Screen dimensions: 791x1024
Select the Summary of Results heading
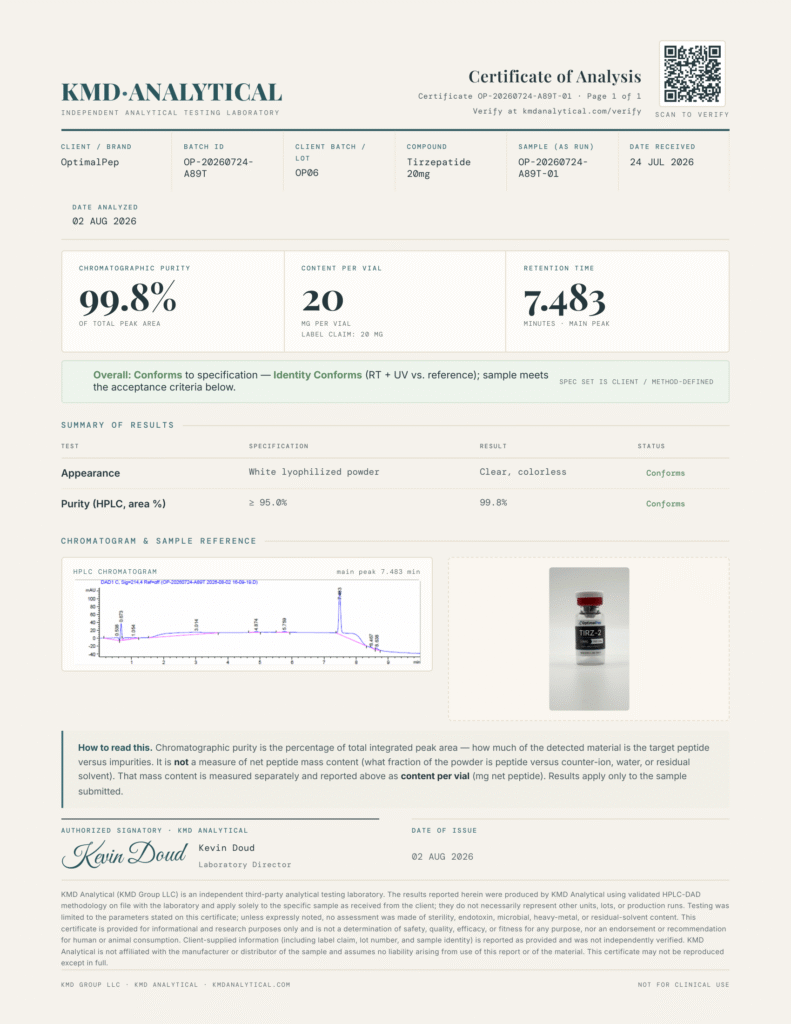[118, 425]
